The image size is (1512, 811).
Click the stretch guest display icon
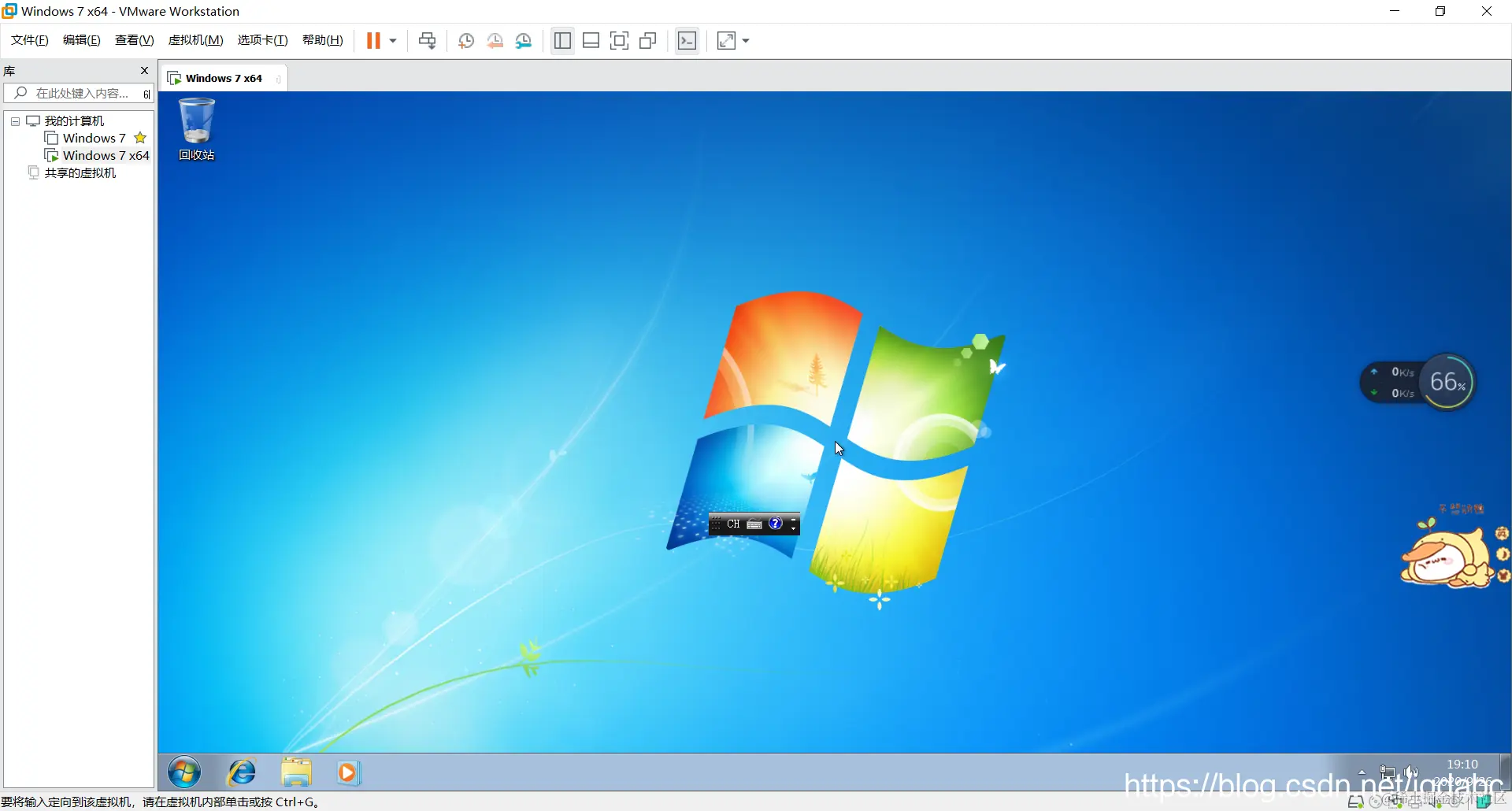click(726, 41)
